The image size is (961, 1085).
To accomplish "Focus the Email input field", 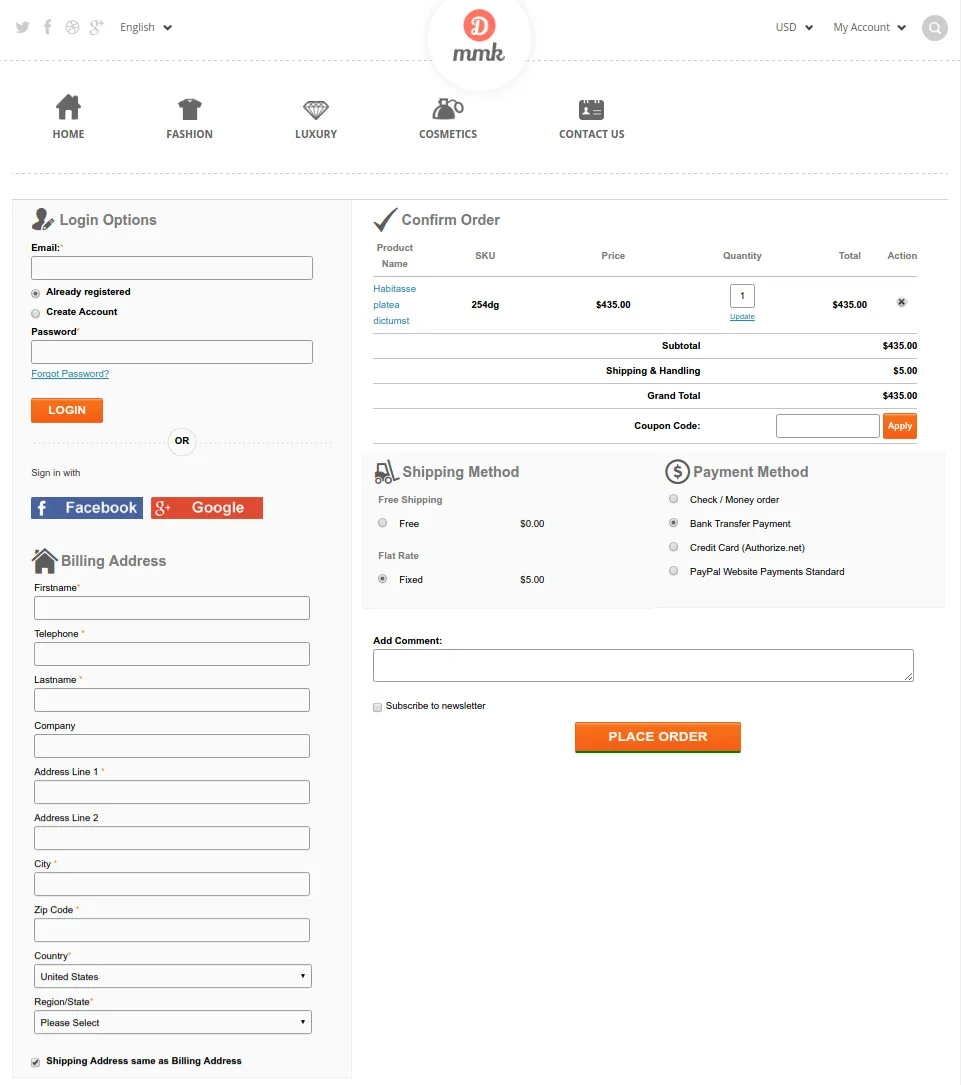I will coord(172,268).
